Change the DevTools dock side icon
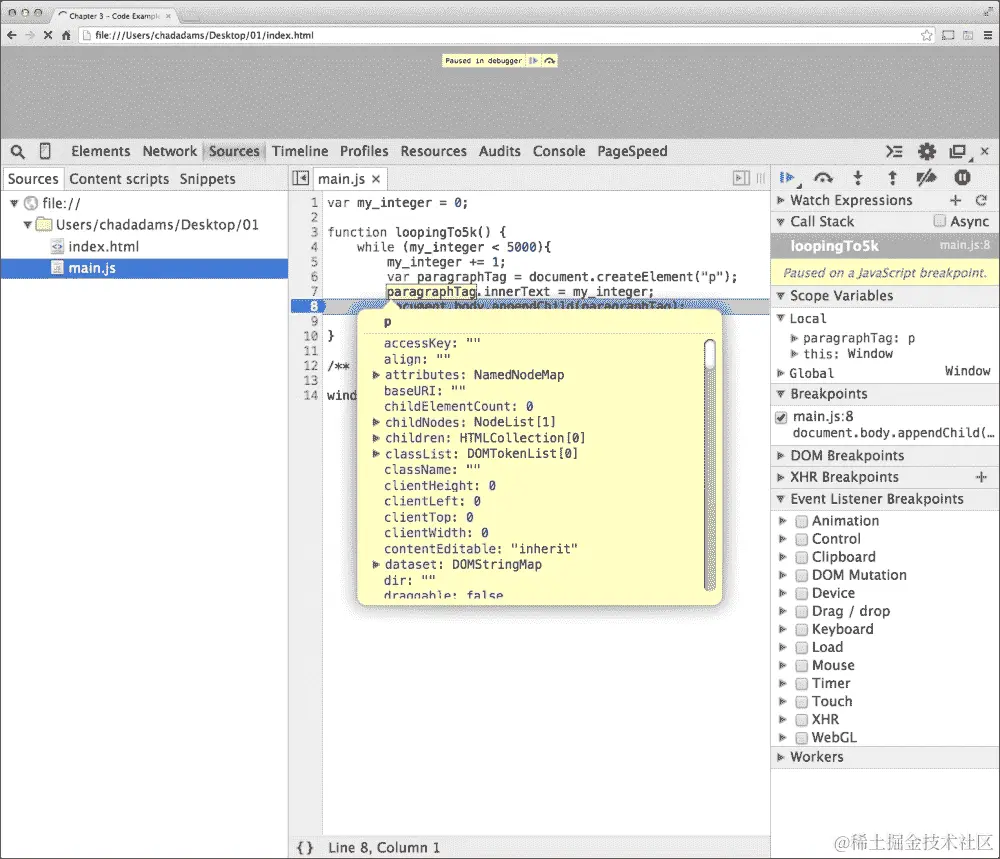This screenshot has height=859, width=1000. [958, 152]
